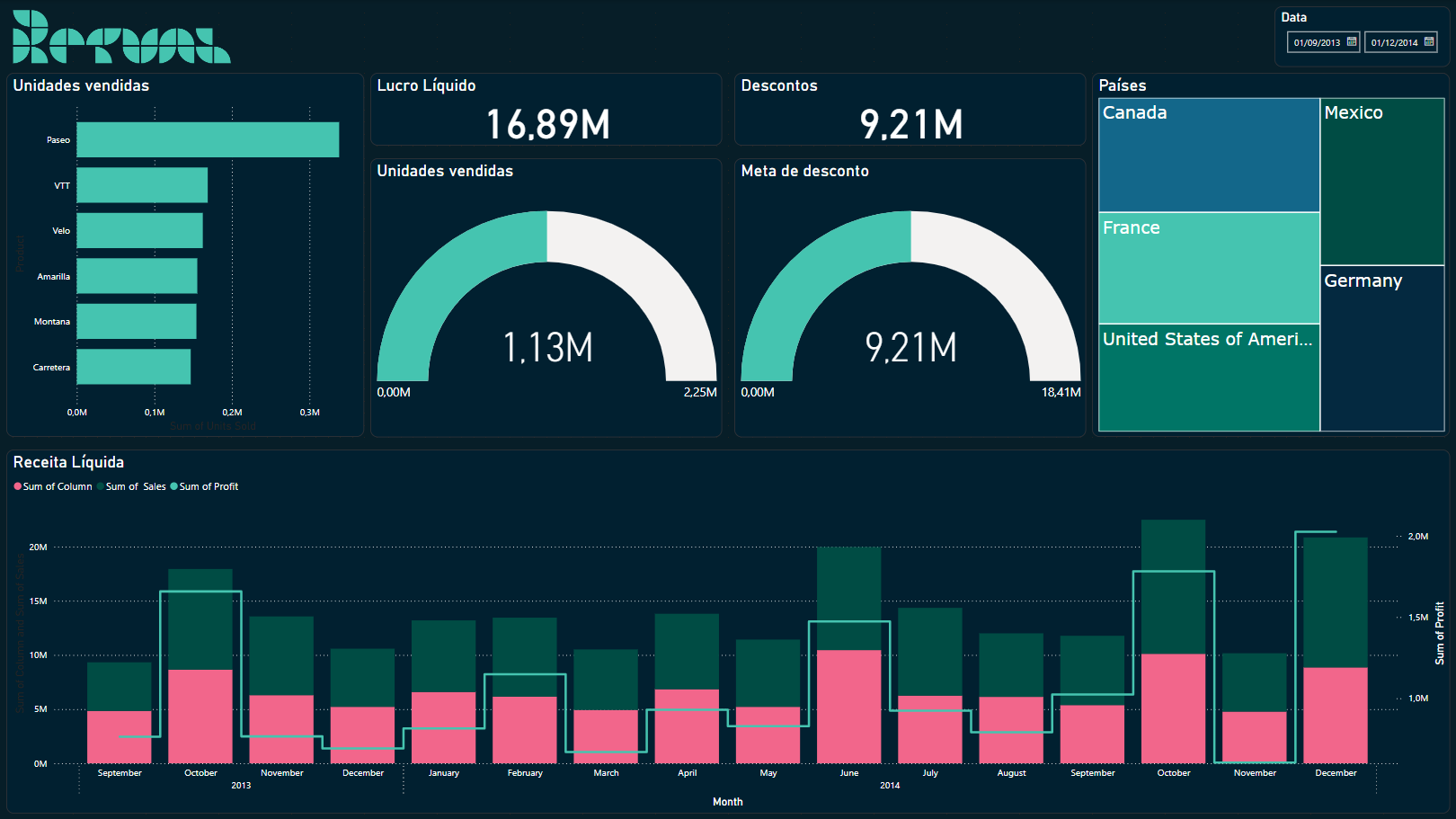Click the end date field 01/12/2014
The width and height of the screenshot is (1456, 819).
pyautogui.click(x=1394, y=42)
